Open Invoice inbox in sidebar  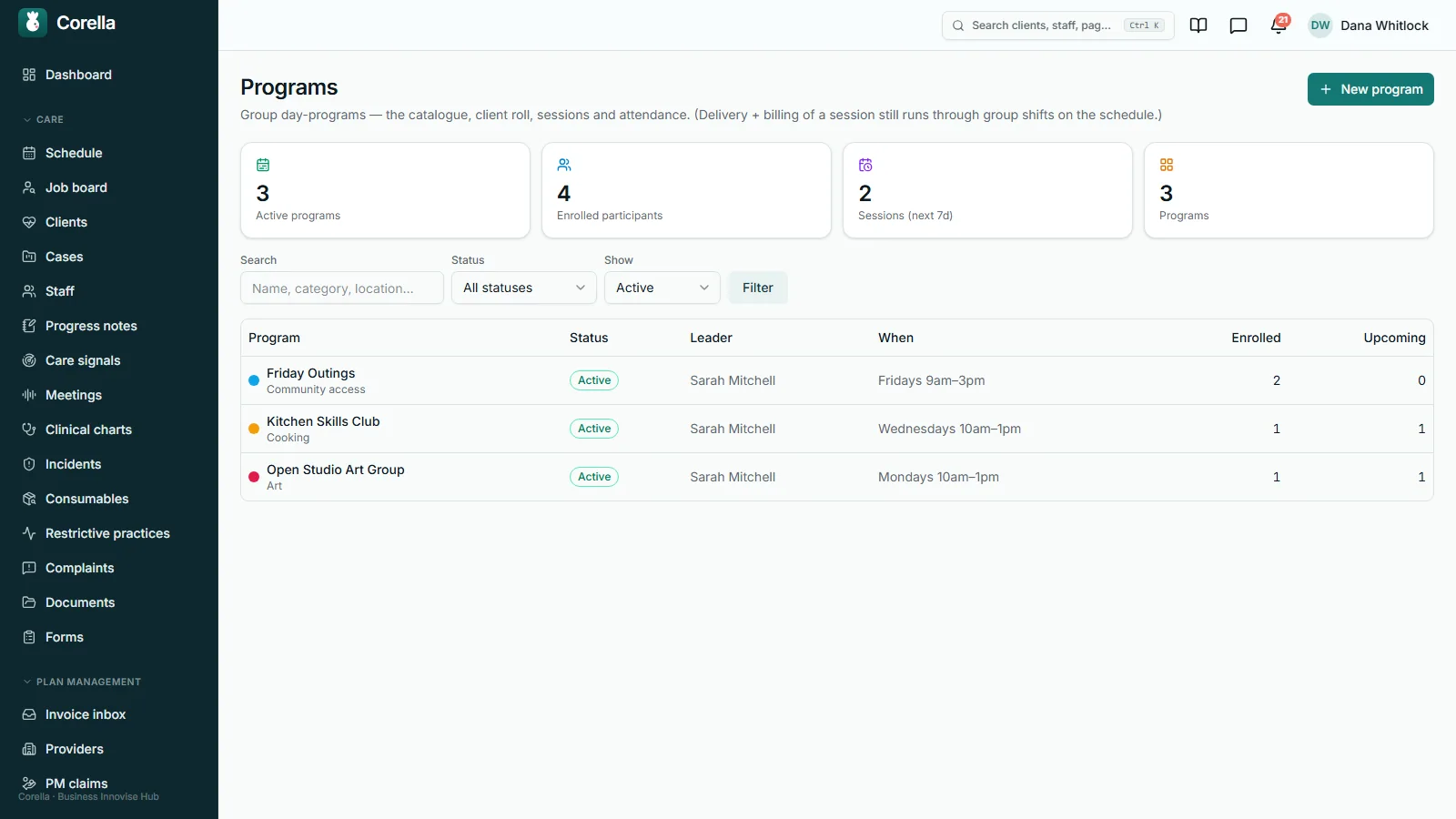(109, 714)
